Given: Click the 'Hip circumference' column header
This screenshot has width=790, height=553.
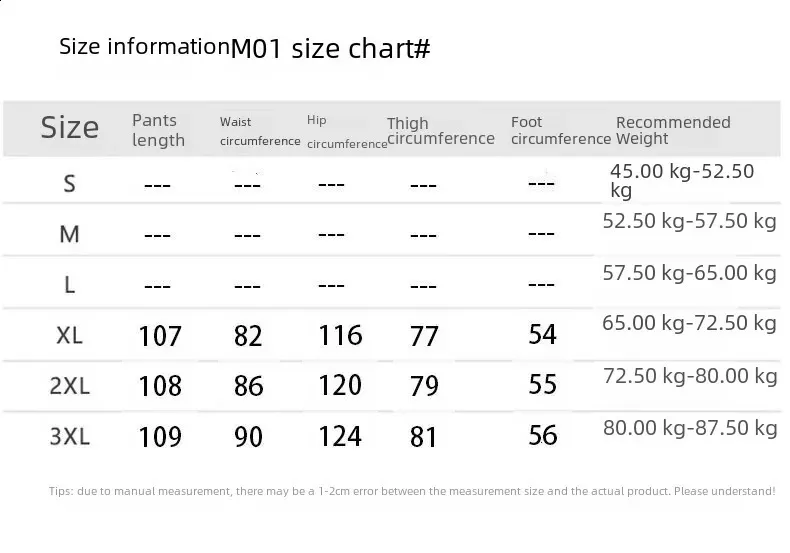Looking at the screenshot, I should point(346,132).
